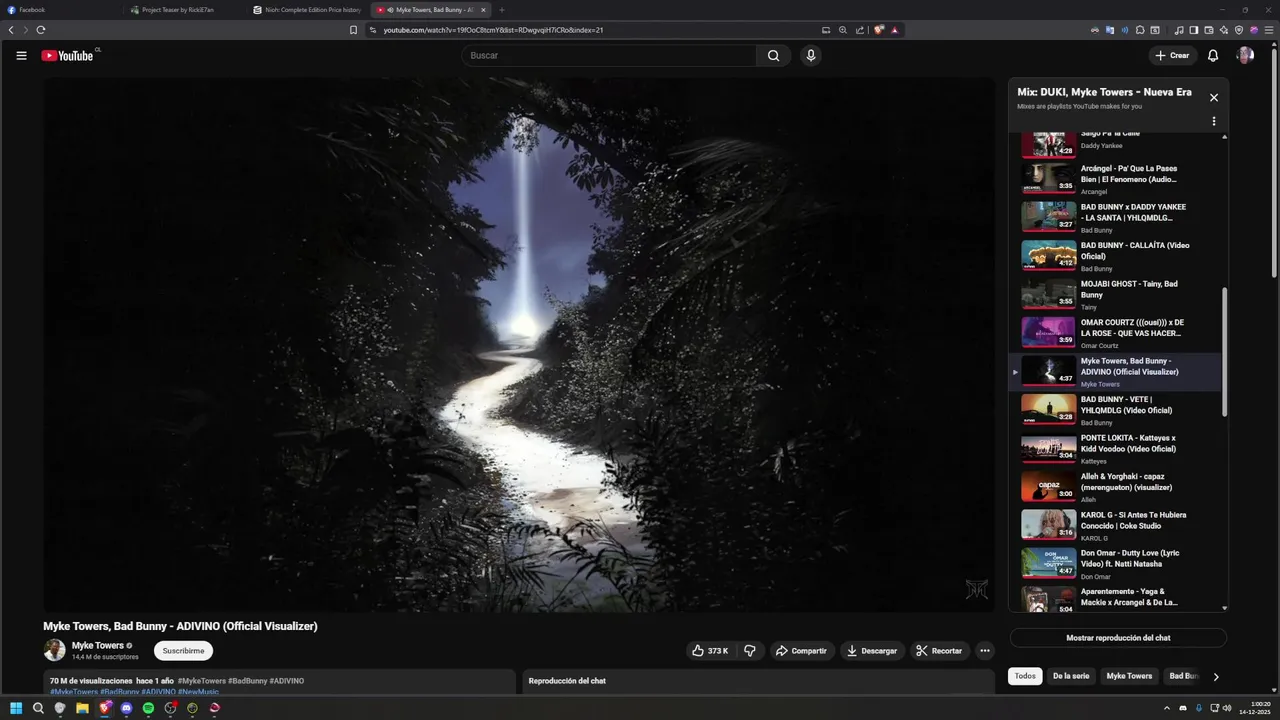Screen dimensions: 1280x720
Task: Open Mix playlist three-dot options menu
Action: point(1214,121)
